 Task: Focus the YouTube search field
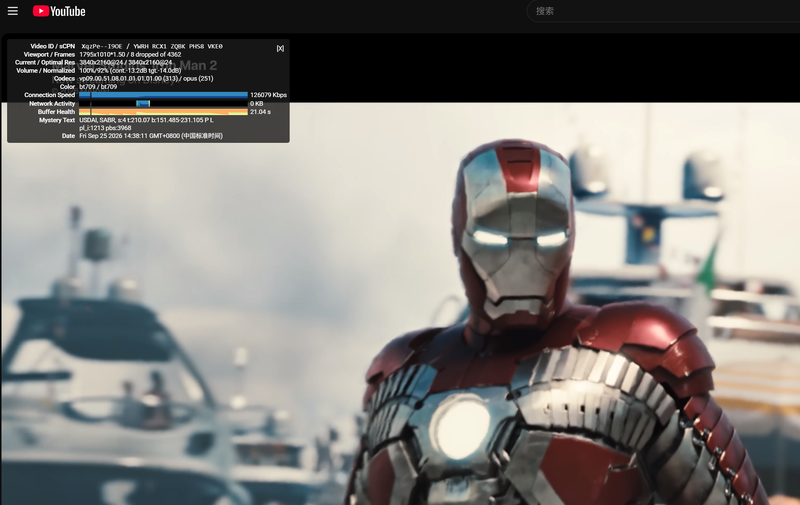pos(663,11)
